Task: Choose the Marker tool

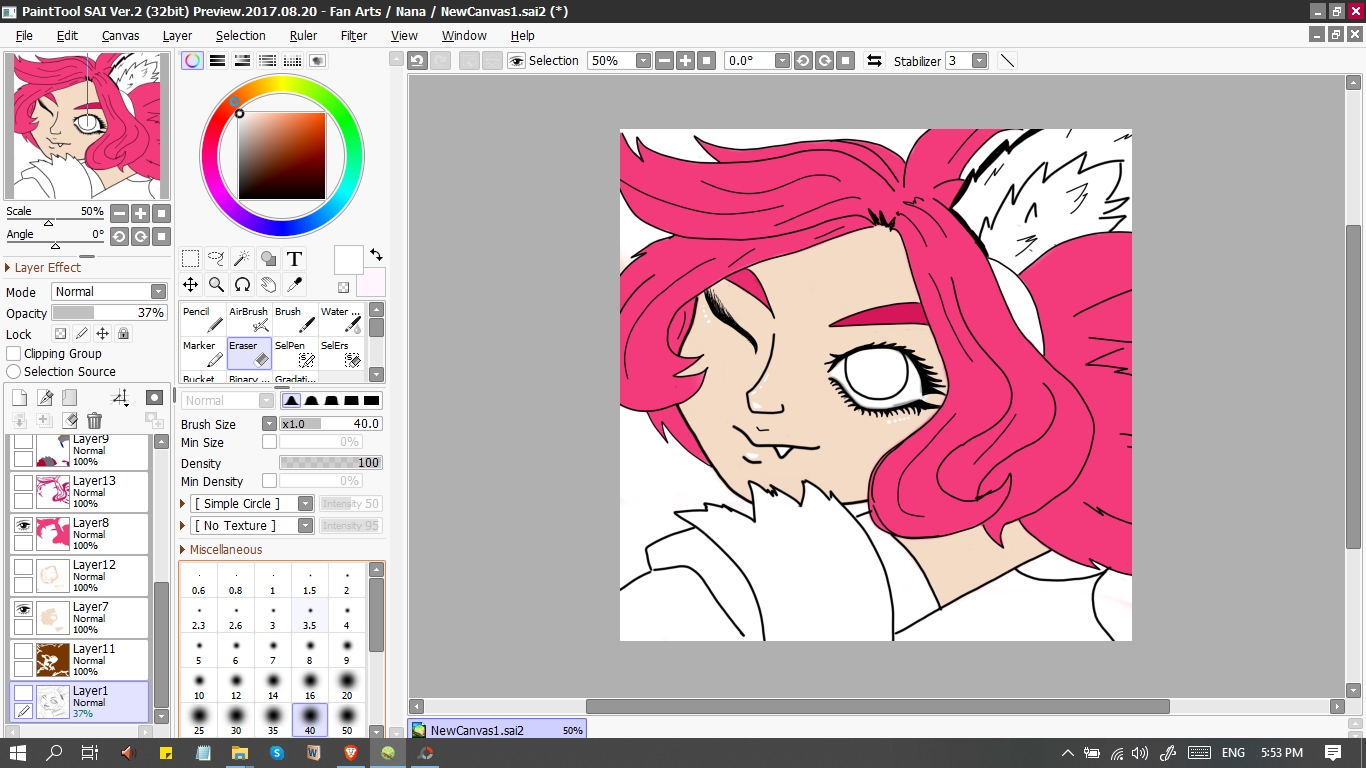Action: click(x=203, y=354)
